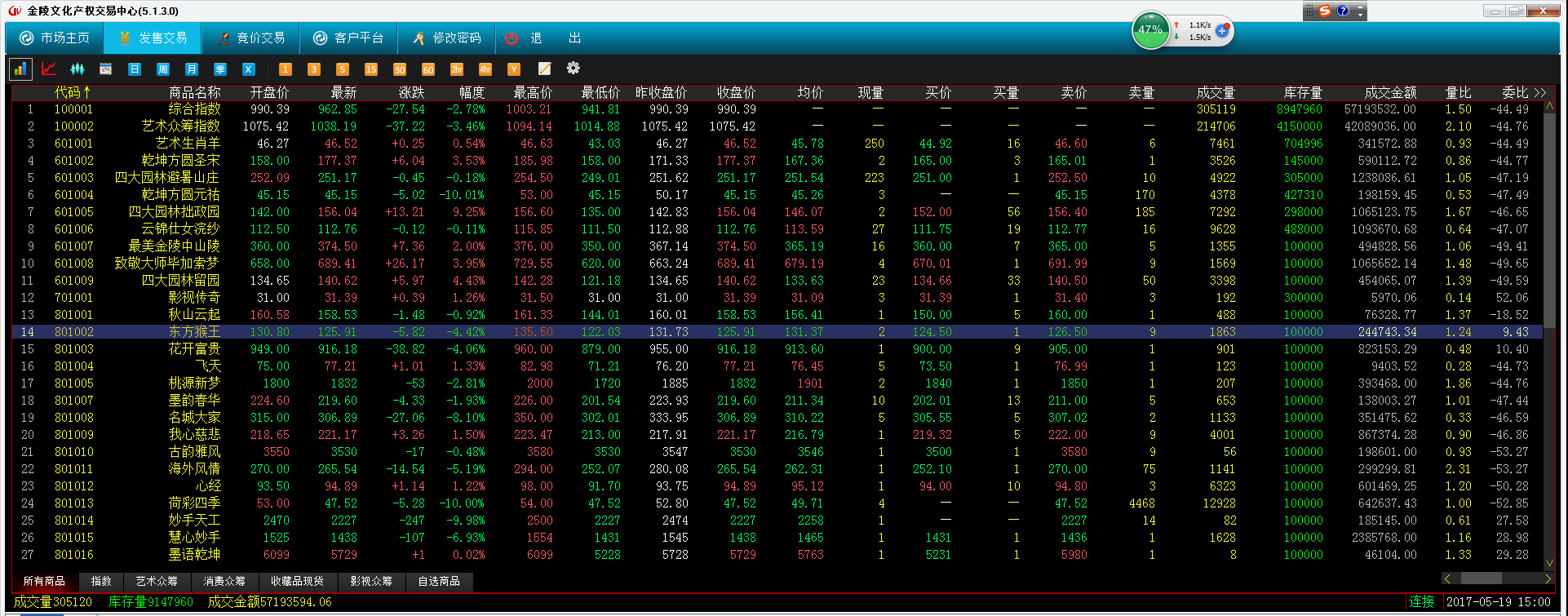This screenshot has width=1568, height=616.
Task: Select row 801002 东方猴王
Action: point(777,332)
